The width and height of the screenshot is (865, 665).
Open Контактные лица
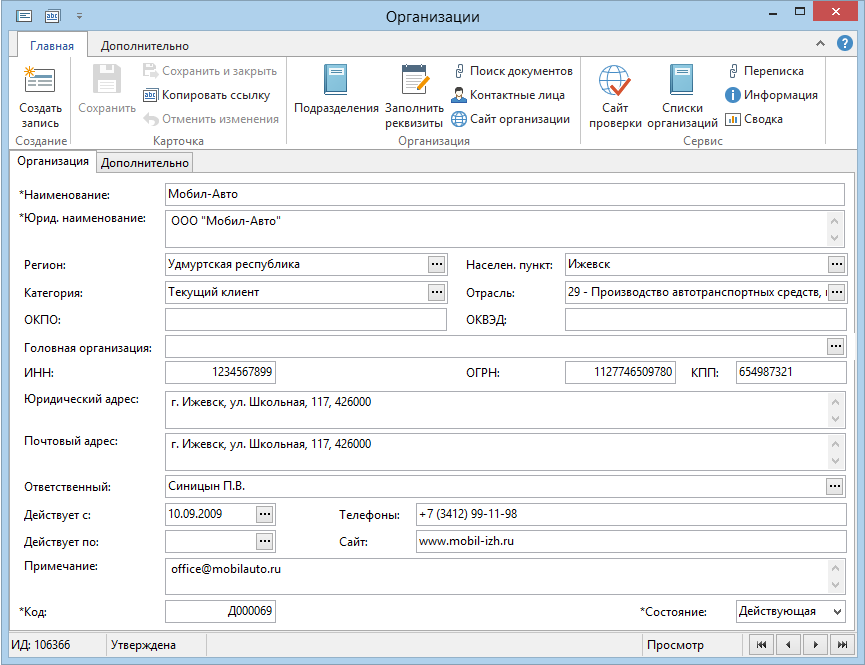coord(508,95)
